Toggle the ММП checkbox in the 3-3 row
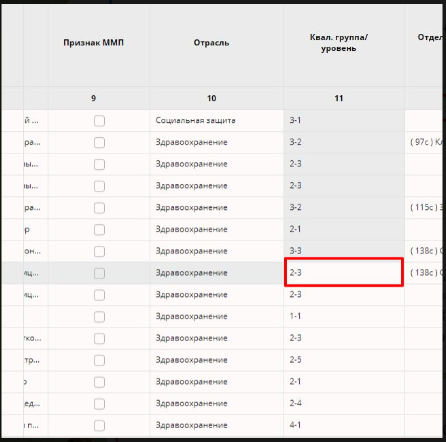Image resolution: width=446 pixels, height=442 pixels. [x=99, y=251]
